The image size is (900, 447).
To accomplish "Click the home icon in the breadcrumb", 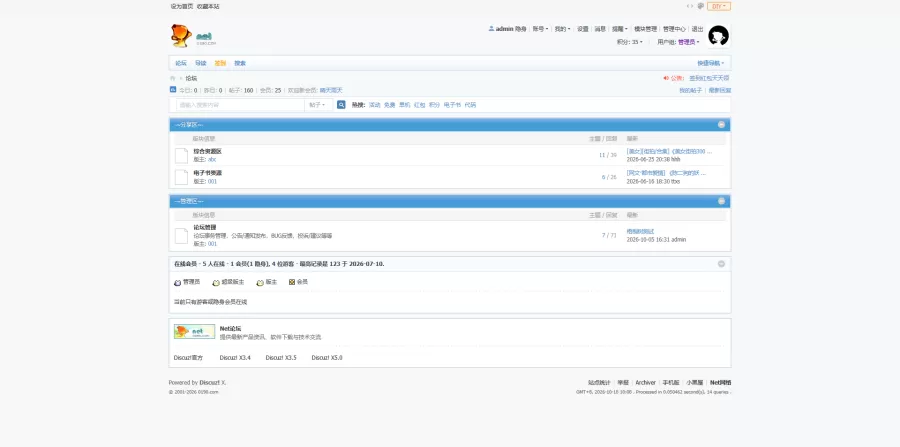I will pos(172,78).
